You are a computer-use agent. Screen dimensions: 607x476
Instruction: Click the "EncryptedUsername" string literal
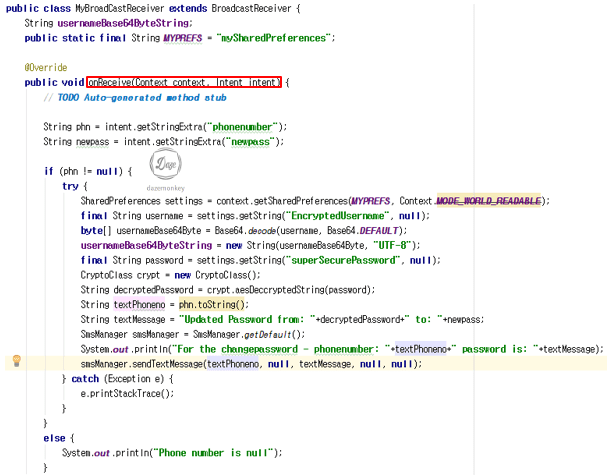336,216
